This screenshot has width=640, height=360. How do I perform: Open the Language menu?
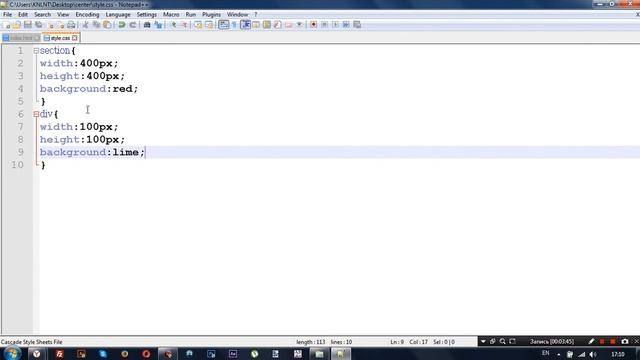(x=118, y=15)
